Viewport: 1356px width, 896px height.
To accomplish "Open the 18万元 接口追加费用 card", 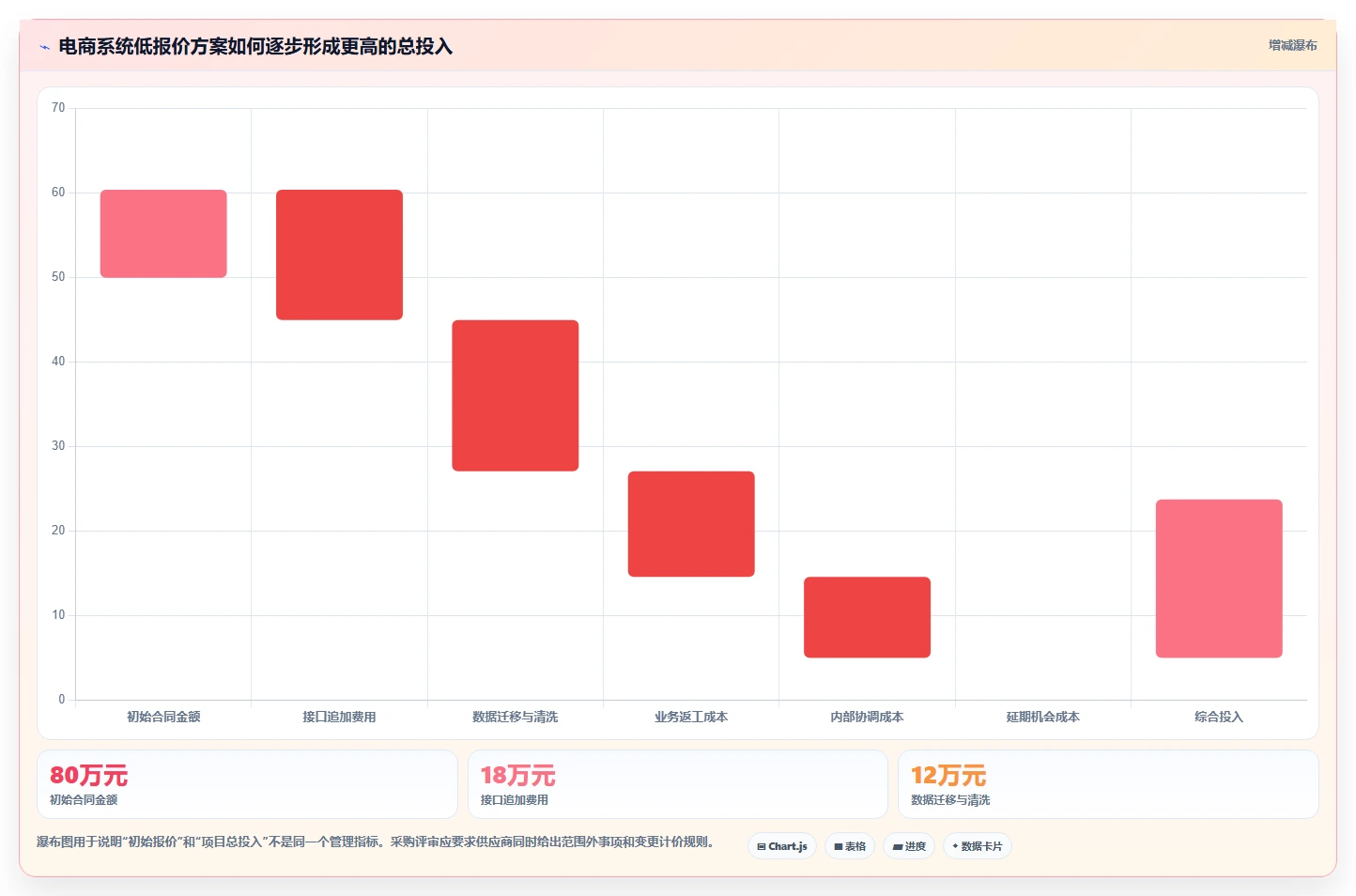I will tap(678, 784).
